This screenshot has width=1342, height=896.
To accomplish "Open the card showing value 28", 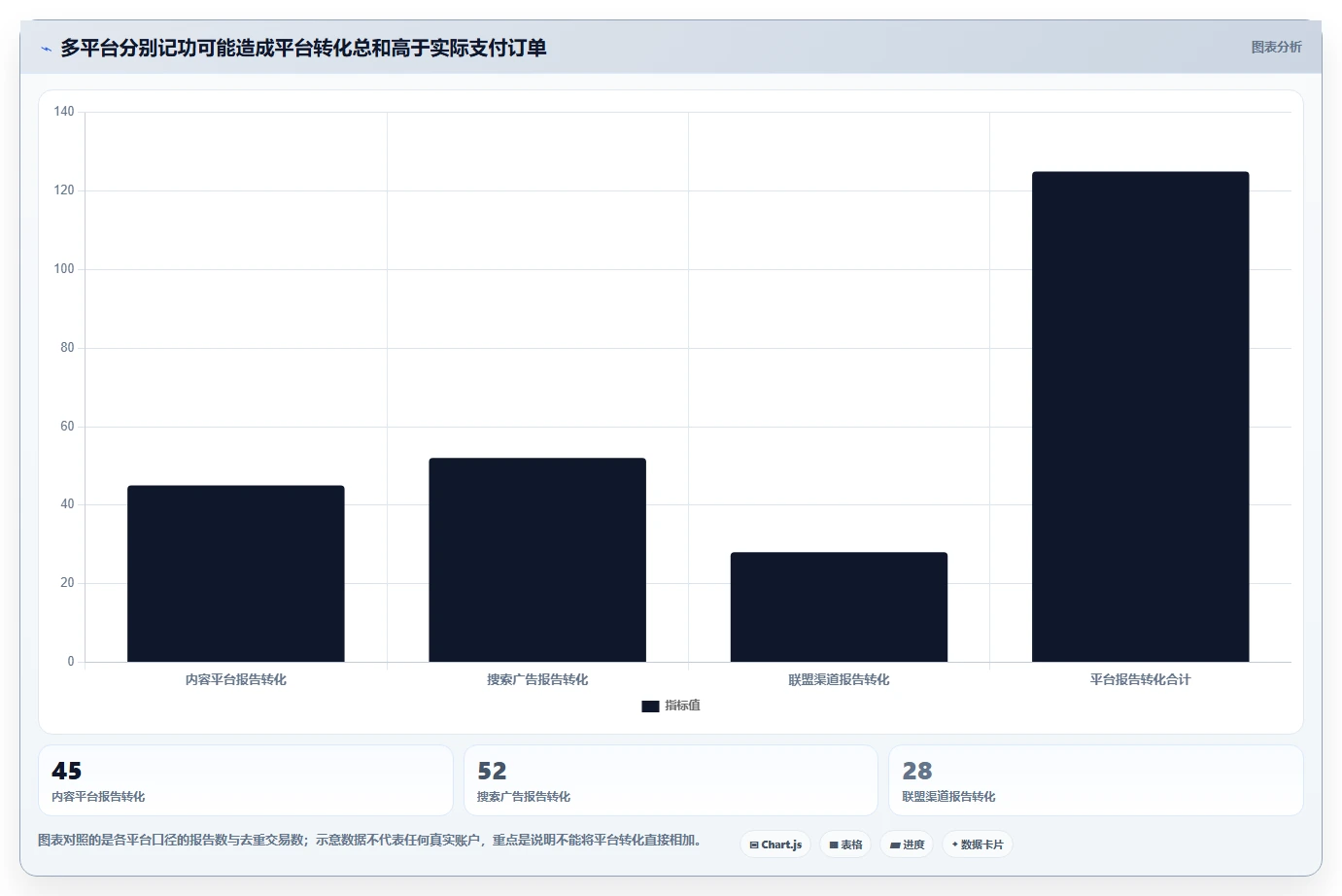I will [1096, 780].
